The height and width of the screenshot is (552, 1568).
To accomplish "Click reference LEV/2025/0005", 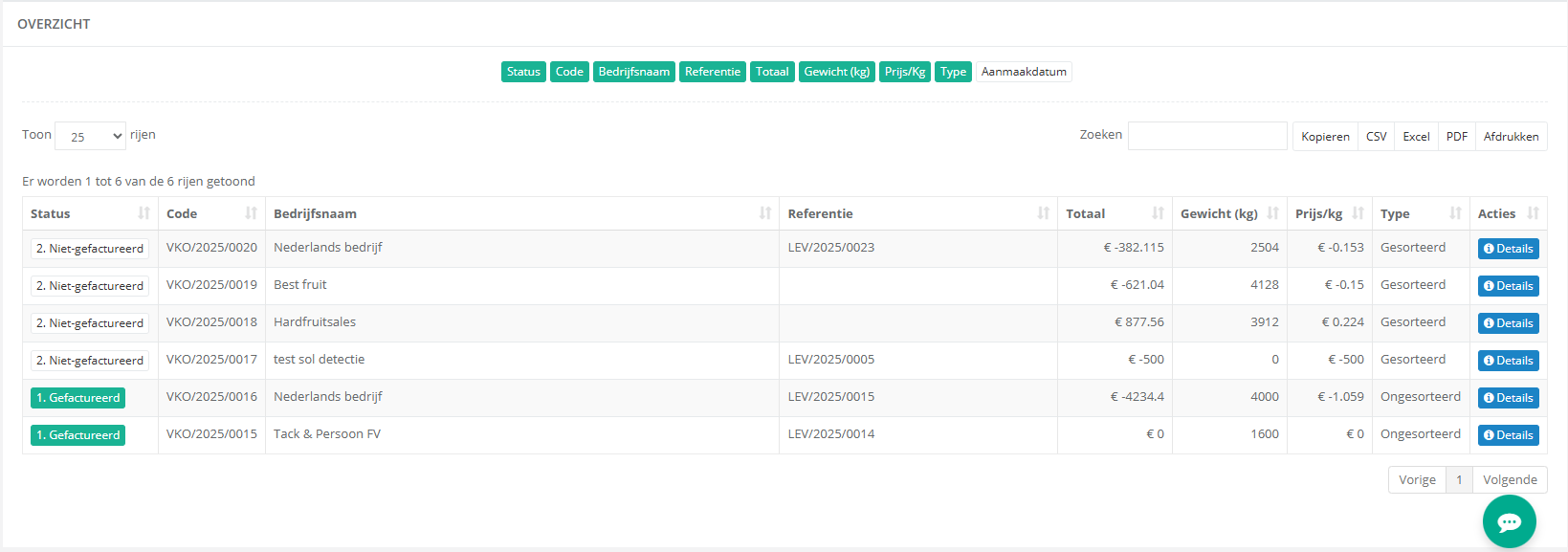I will (x=831, y=360).
